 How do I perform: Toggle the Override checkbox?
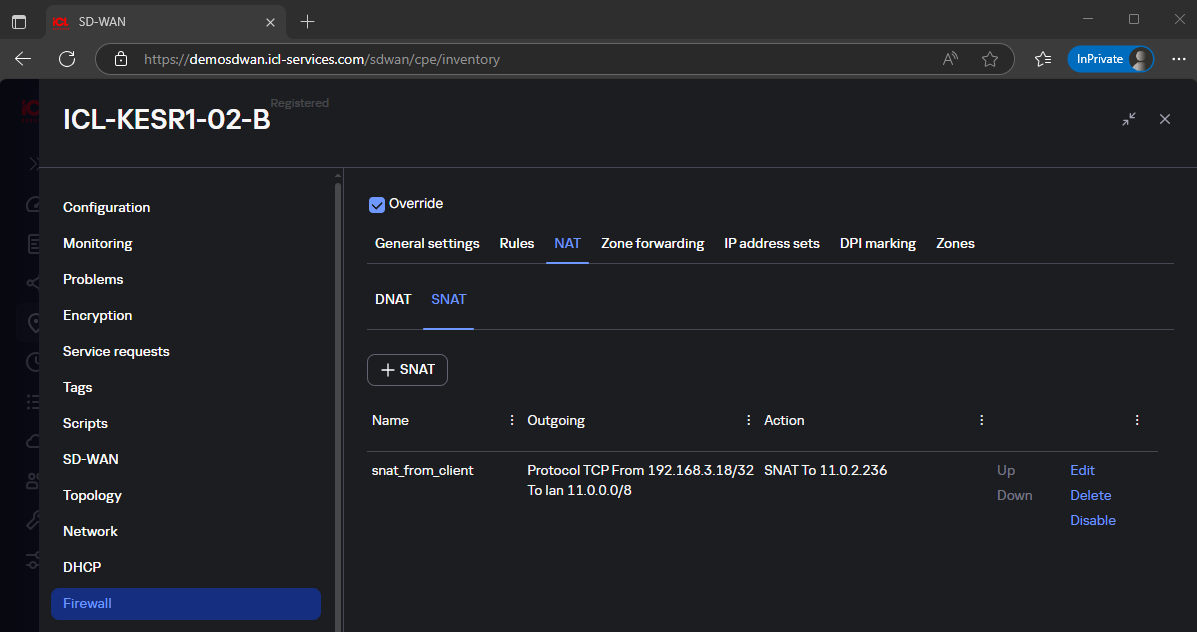tap(377, 204)
